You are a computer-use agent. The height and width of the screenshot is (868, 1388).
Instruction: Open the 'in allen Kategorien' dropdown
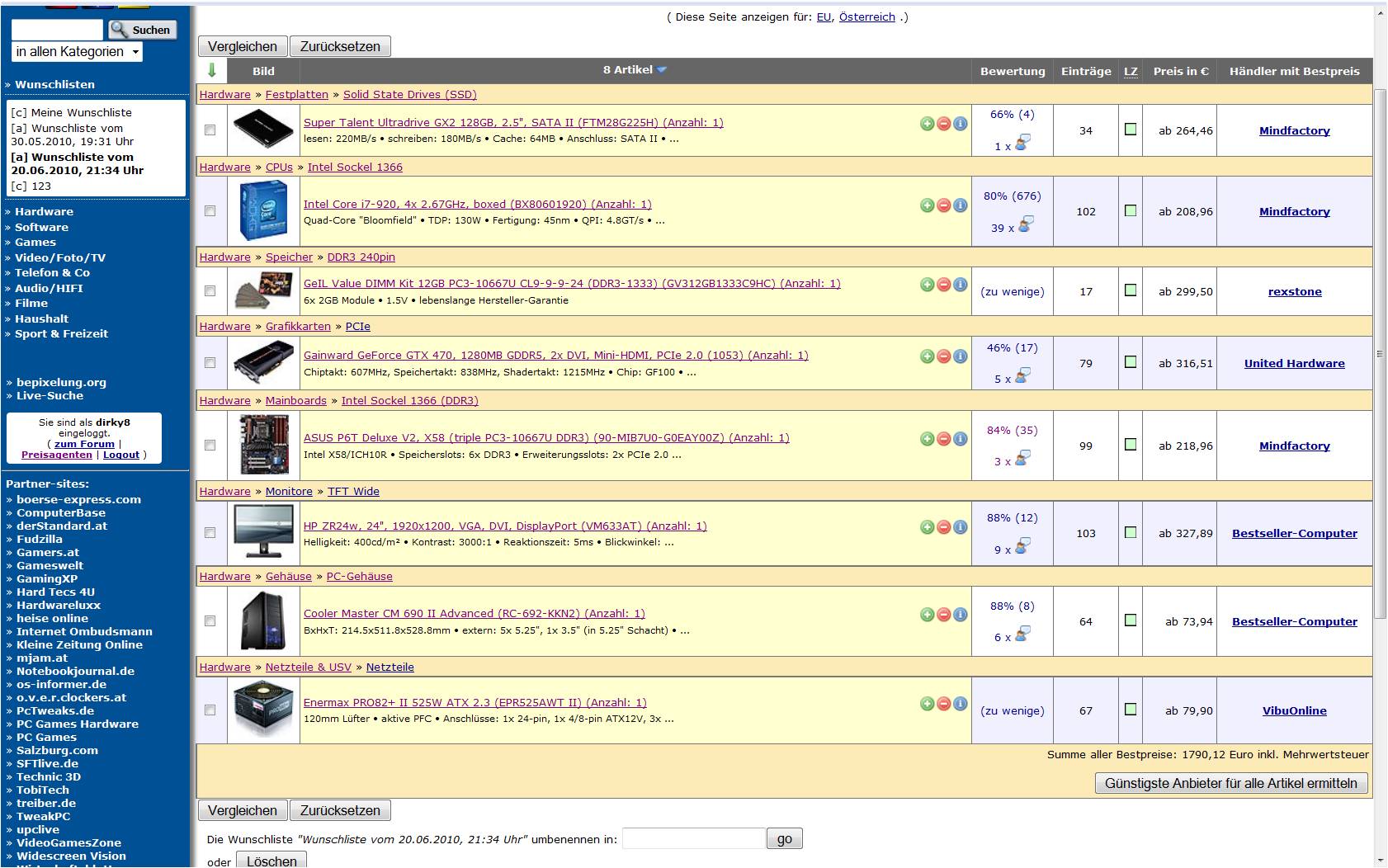tap(78, 52)
